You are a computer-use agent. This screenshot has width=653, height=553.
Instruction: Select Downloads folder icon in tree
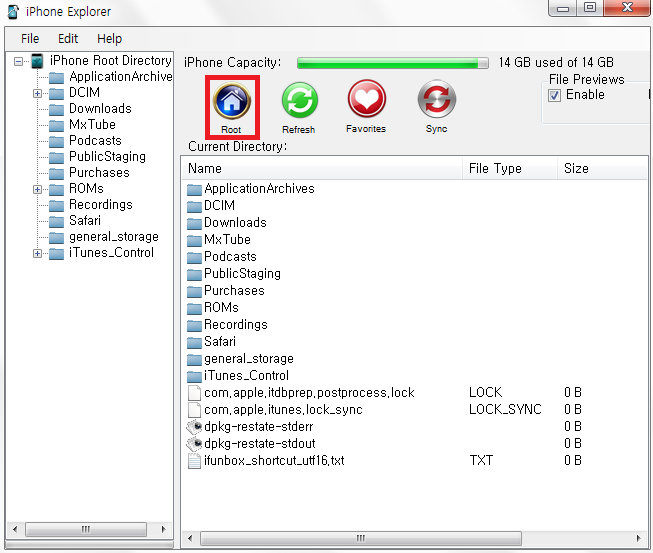(56, 110)
